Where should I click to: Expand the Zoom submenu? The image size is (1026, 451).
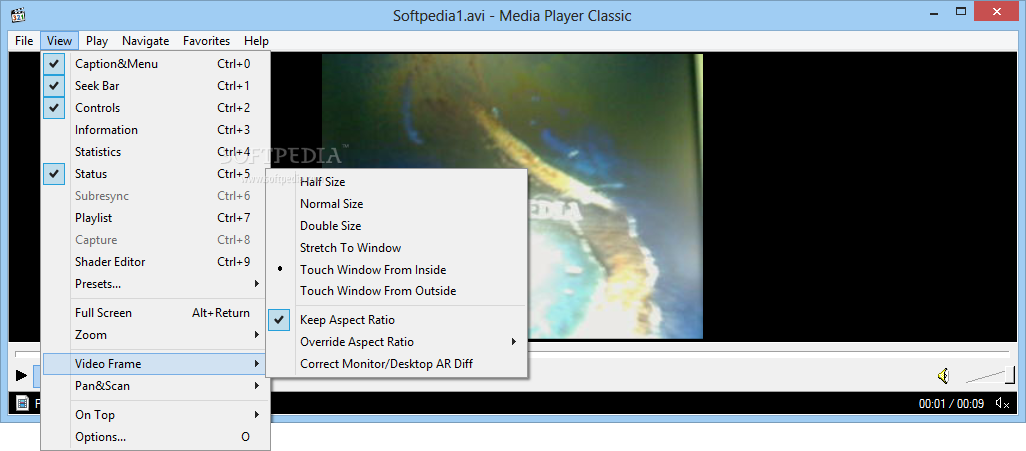(156, 334)
